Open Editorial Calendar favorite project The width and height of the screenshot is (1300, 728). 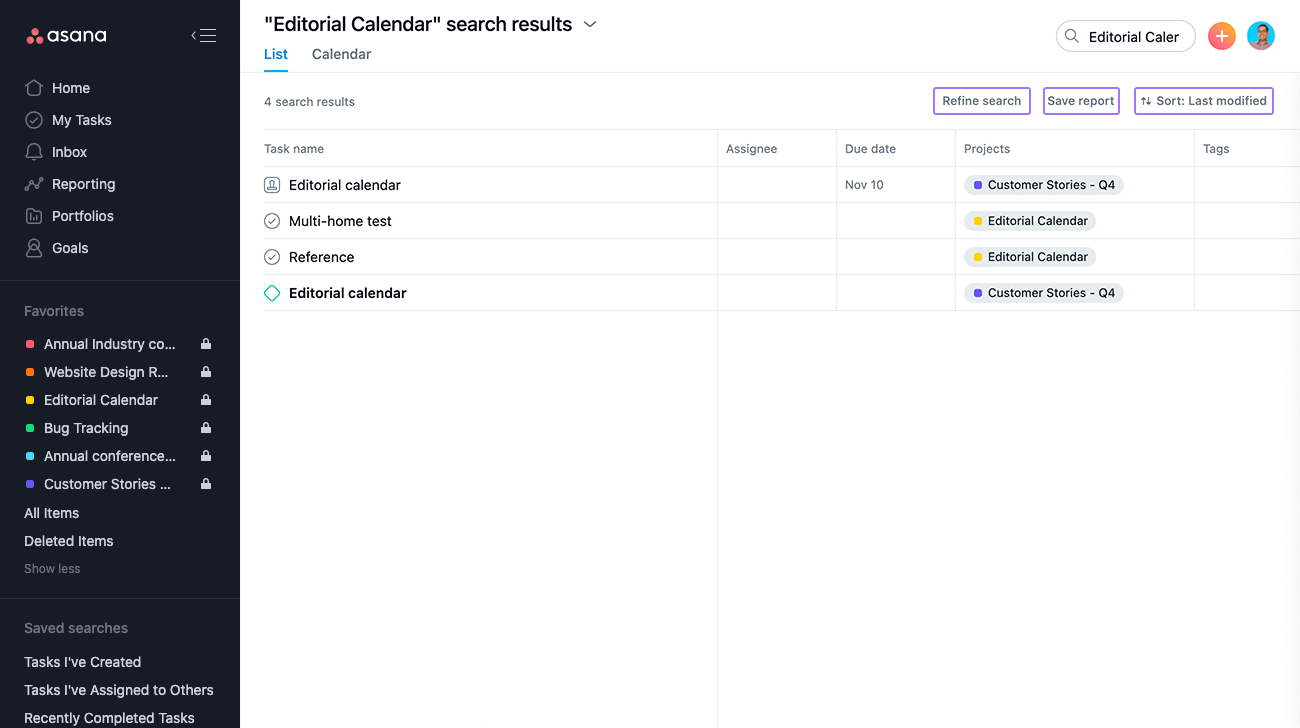(101, 400)
